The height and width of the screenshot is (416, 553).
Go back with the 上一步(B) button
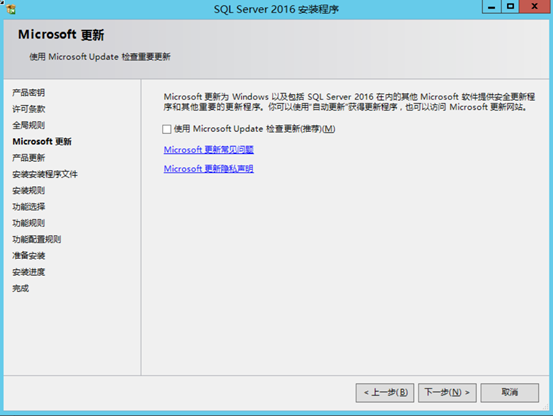(x=385, y=392)
